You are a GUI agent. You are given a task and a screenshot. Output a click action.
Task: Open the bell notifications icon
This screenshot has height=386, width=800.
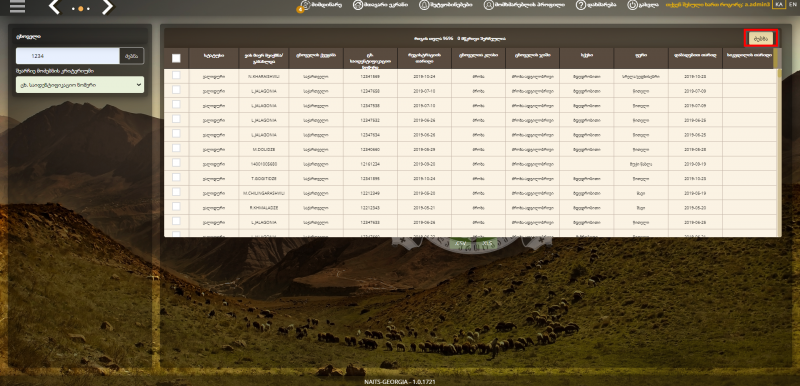pyautogui.click(x=424, y=5)
